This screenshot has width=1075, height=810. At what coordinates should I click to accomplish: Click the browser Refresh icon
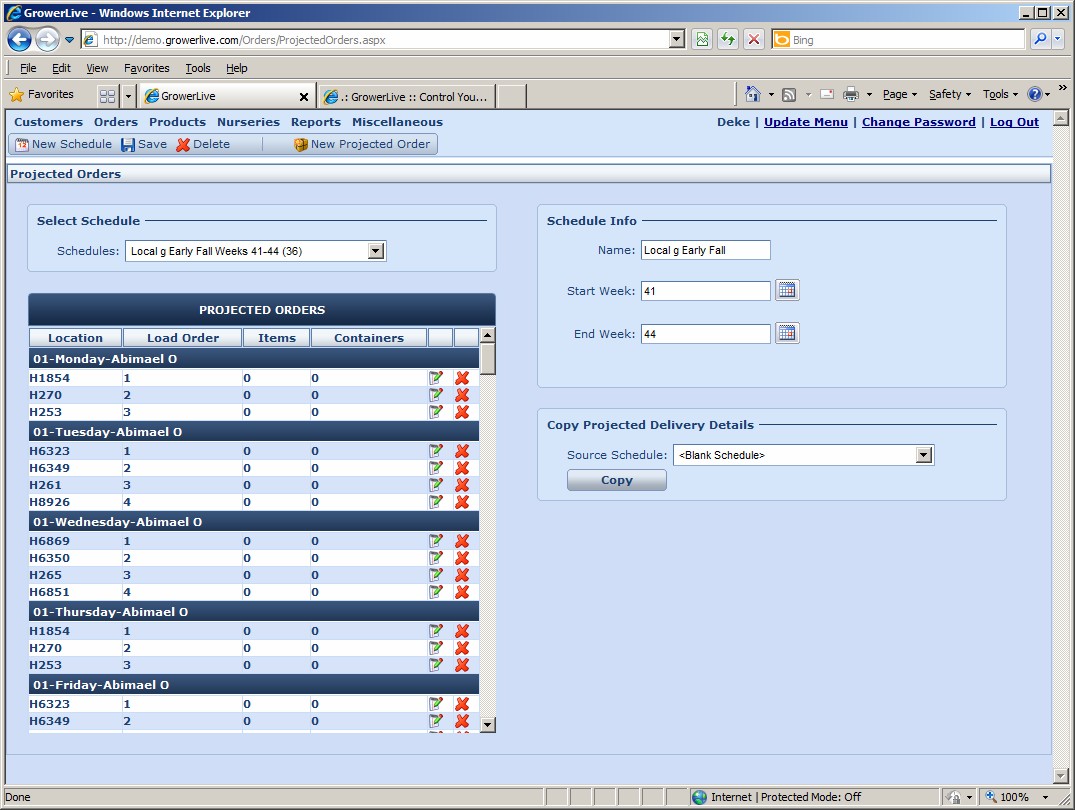pos(727,40)
